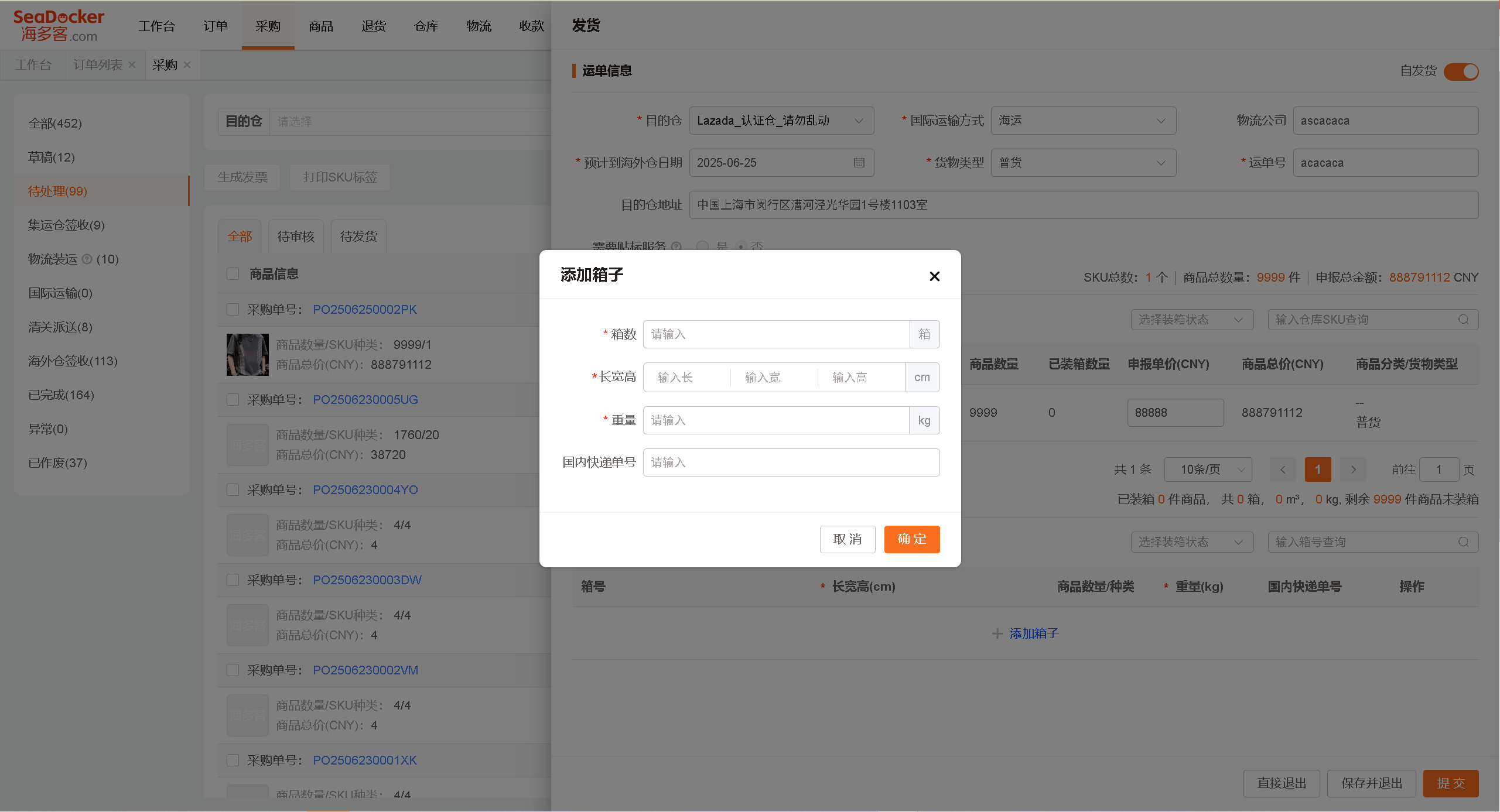
Task: Select the 否 radio for 需要贴标服务
Action: point(741,246)
